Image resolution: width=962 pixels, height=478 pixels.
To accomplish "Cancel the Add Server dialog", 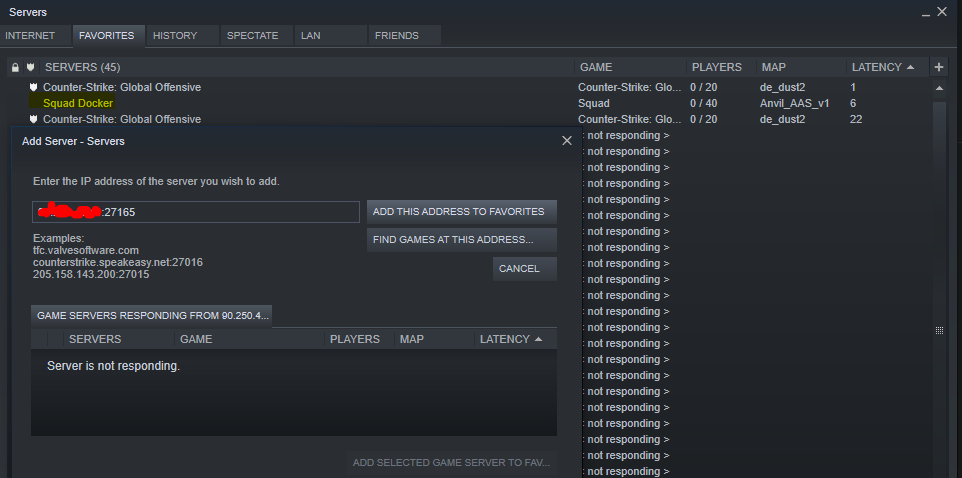I will click(525, 269).
